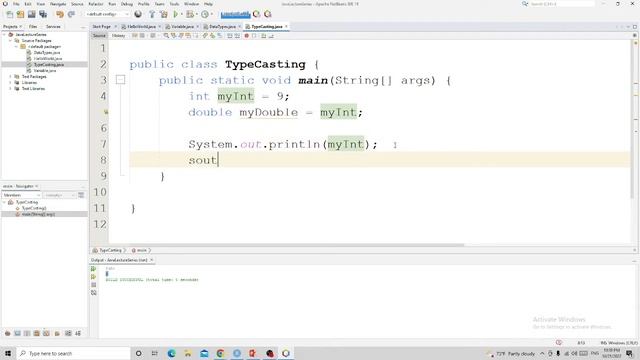640x360 pixels.
Task: Click the Re-run icon in Output panel
Action: tap(93, 269)
